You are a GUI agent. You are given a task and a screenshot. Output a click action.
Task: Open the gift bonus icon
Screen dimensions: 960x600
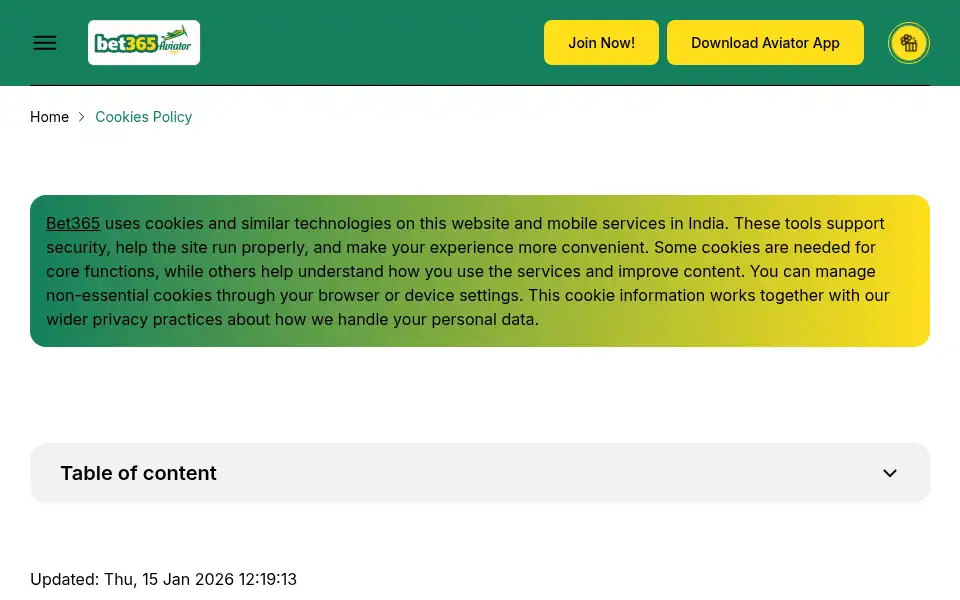[909, 43]
